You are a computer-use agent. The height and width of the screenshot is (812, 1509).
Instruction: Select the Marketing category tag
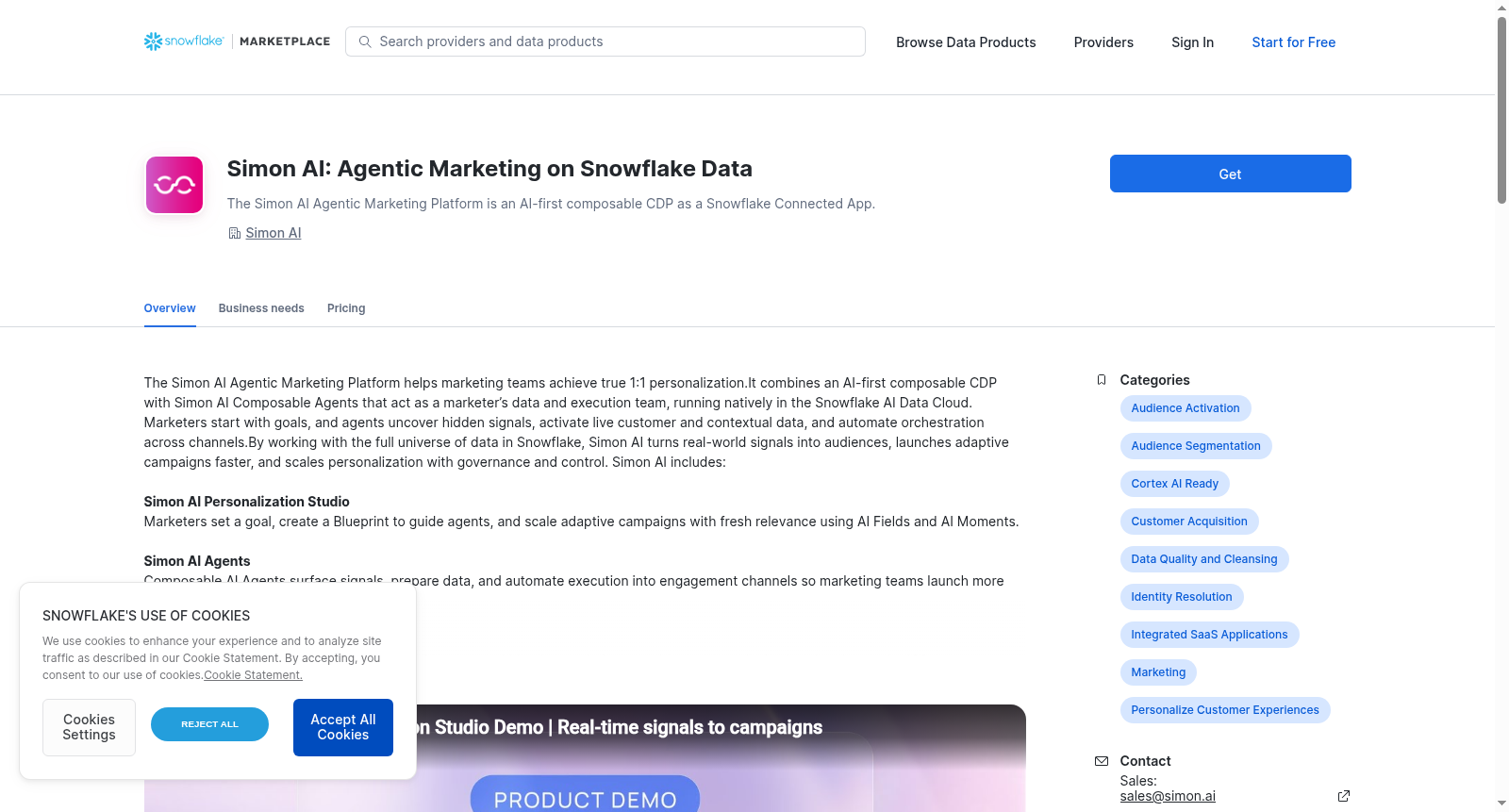pyautogui.click(x=1158, y=672)
